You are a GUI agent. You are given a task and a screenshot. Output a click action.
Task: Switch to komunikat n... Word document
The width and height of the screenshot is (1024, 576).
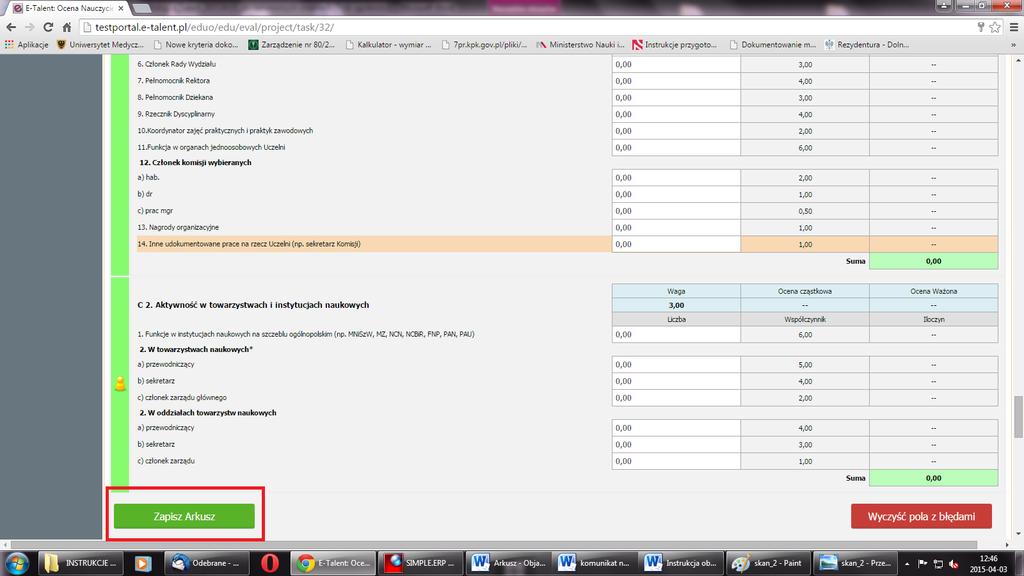coord(594,563)
